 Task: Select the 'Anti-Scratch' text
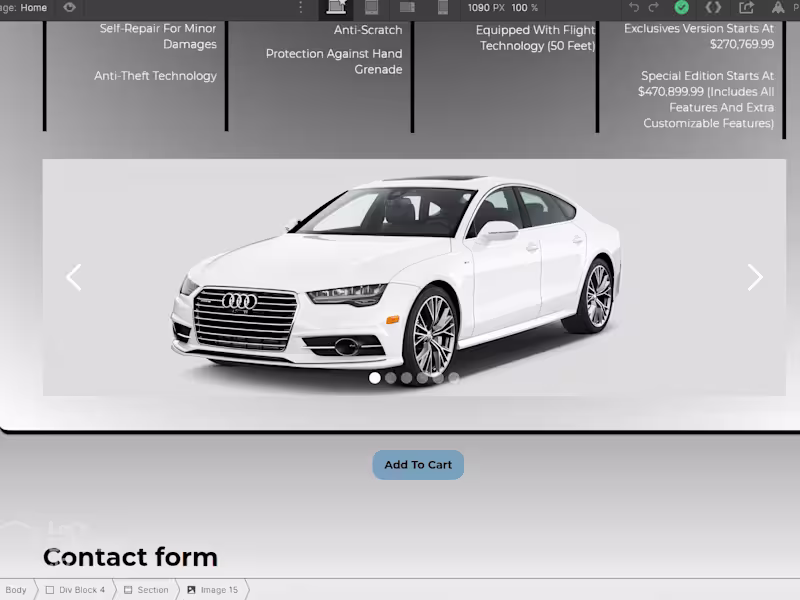pyautogui.click(x=368, y=30)
